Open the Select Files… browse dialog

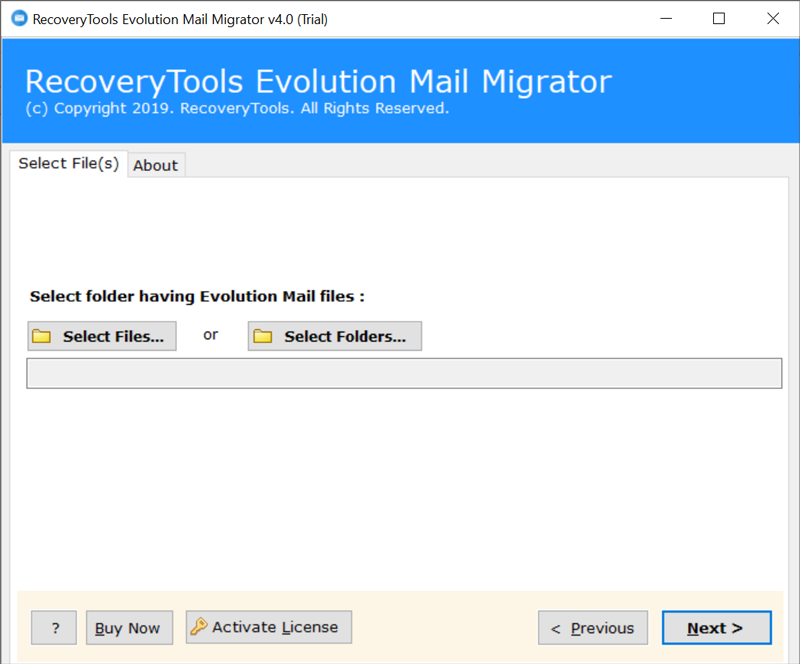click(x=102, y=336)
